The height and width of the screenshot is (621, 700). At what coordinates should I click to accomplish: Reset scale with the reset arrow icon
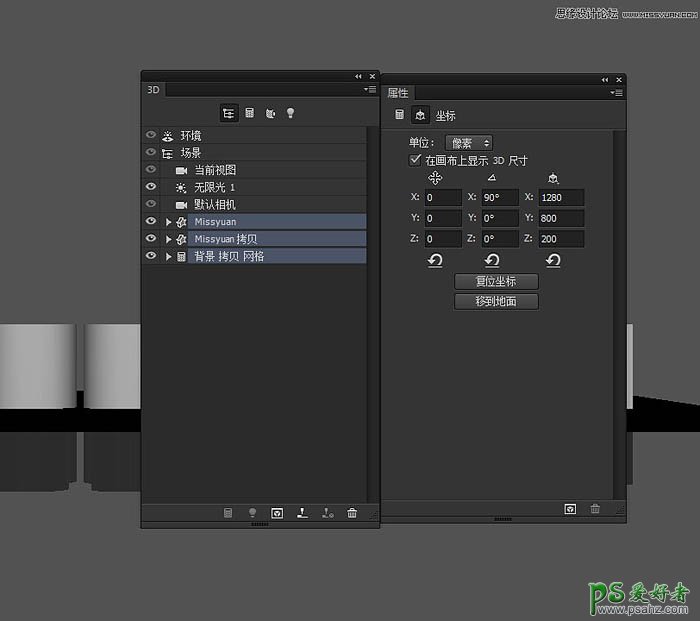tap(553, 260)
